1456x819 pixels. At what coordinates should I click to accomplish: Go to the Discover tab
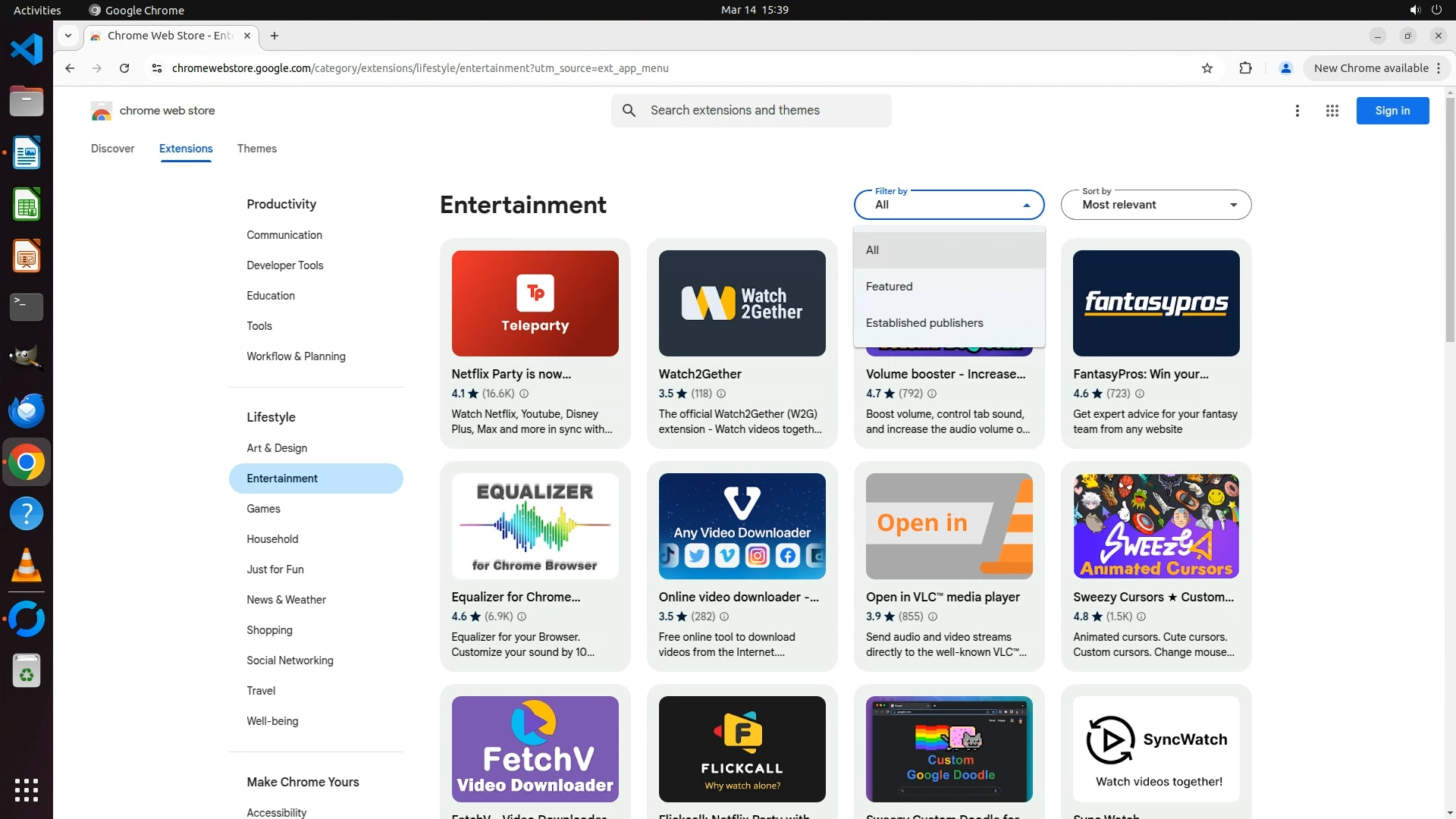point(112,149)
